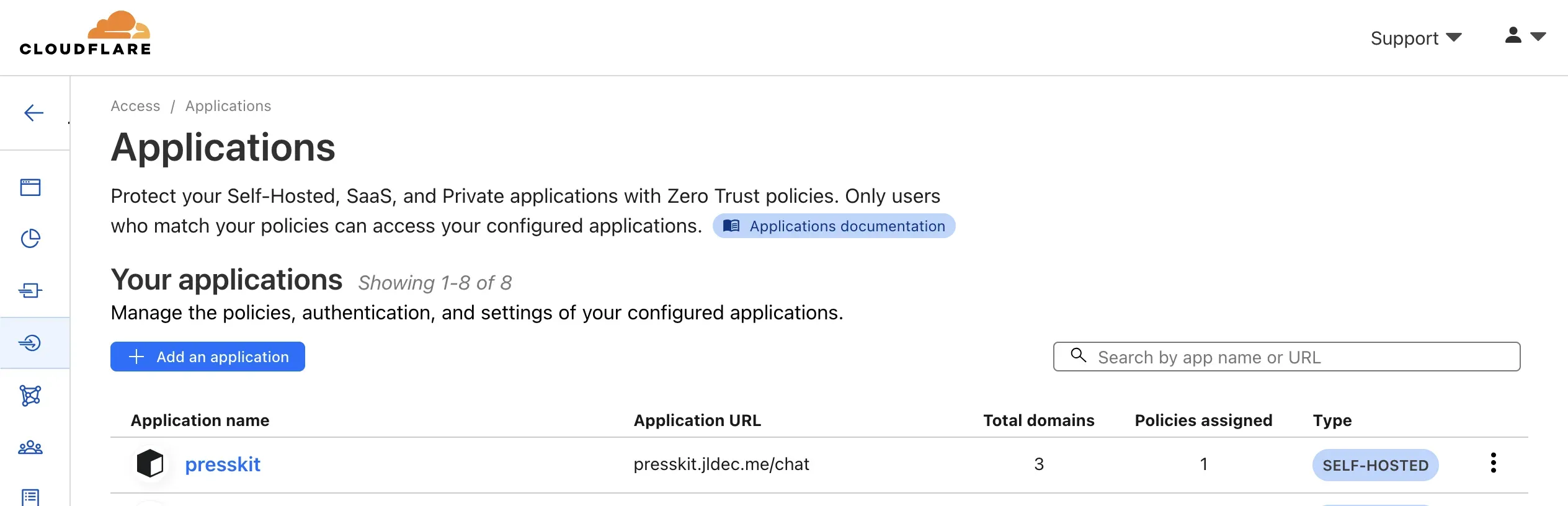The width and height of the screenshot is (1568, 506).
Task: Click the Showing 1-8 of 8 text
Action: click(x=435, y=283)
